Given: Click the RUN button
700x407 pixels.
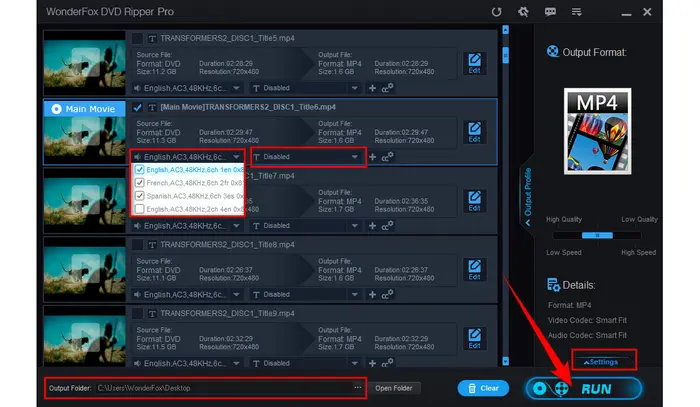Looking at the screenshot, I should pyautogui.click(x=583, y=389).
